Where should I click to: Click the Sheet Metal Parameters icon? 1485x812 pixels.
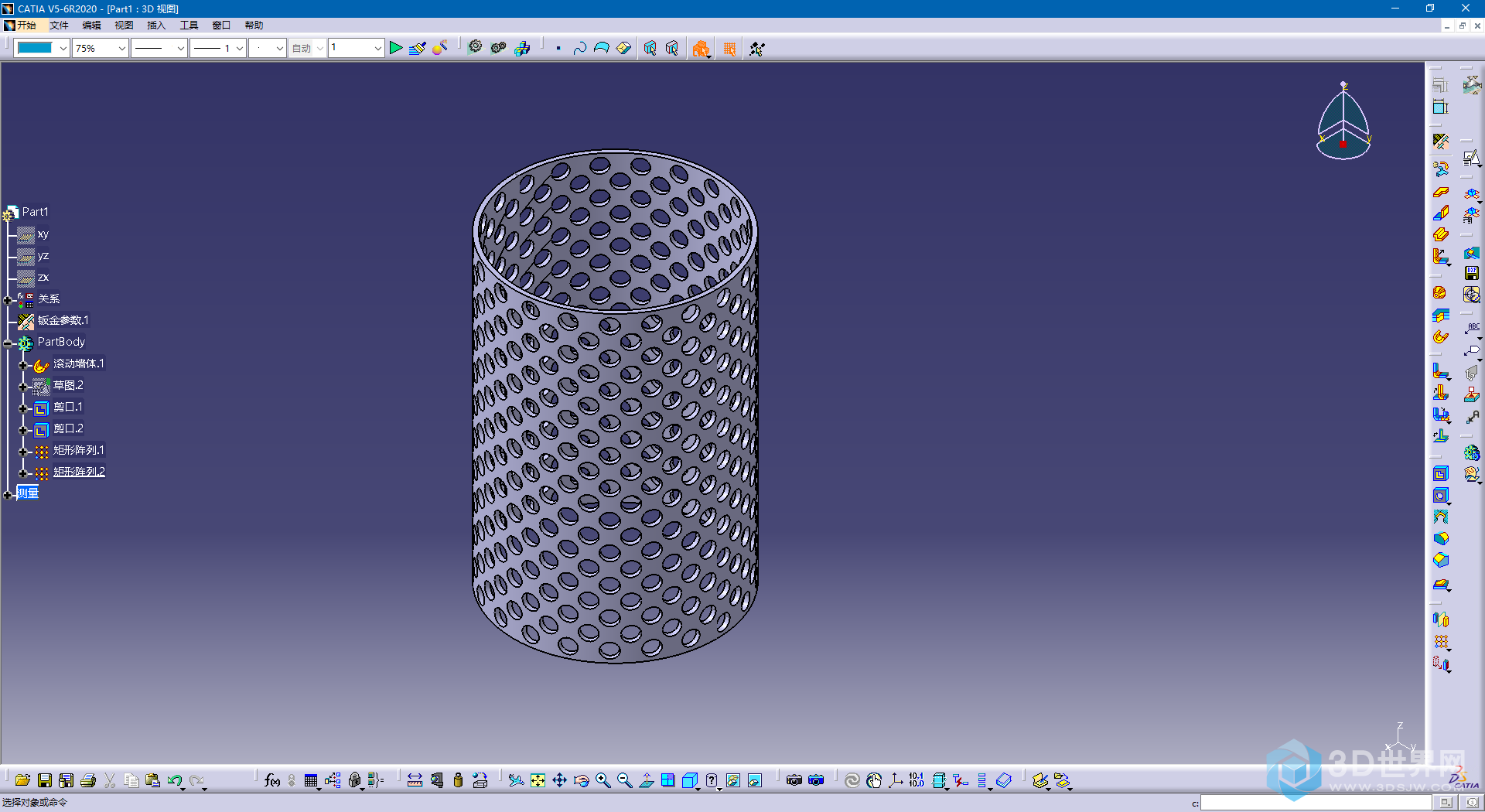point(1440,142)
